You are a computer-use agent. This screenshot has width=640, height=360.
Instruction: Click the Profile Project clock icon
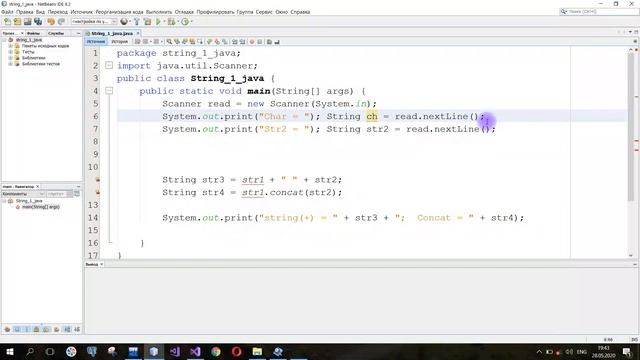pyautogui.click(x=185, y=22)
